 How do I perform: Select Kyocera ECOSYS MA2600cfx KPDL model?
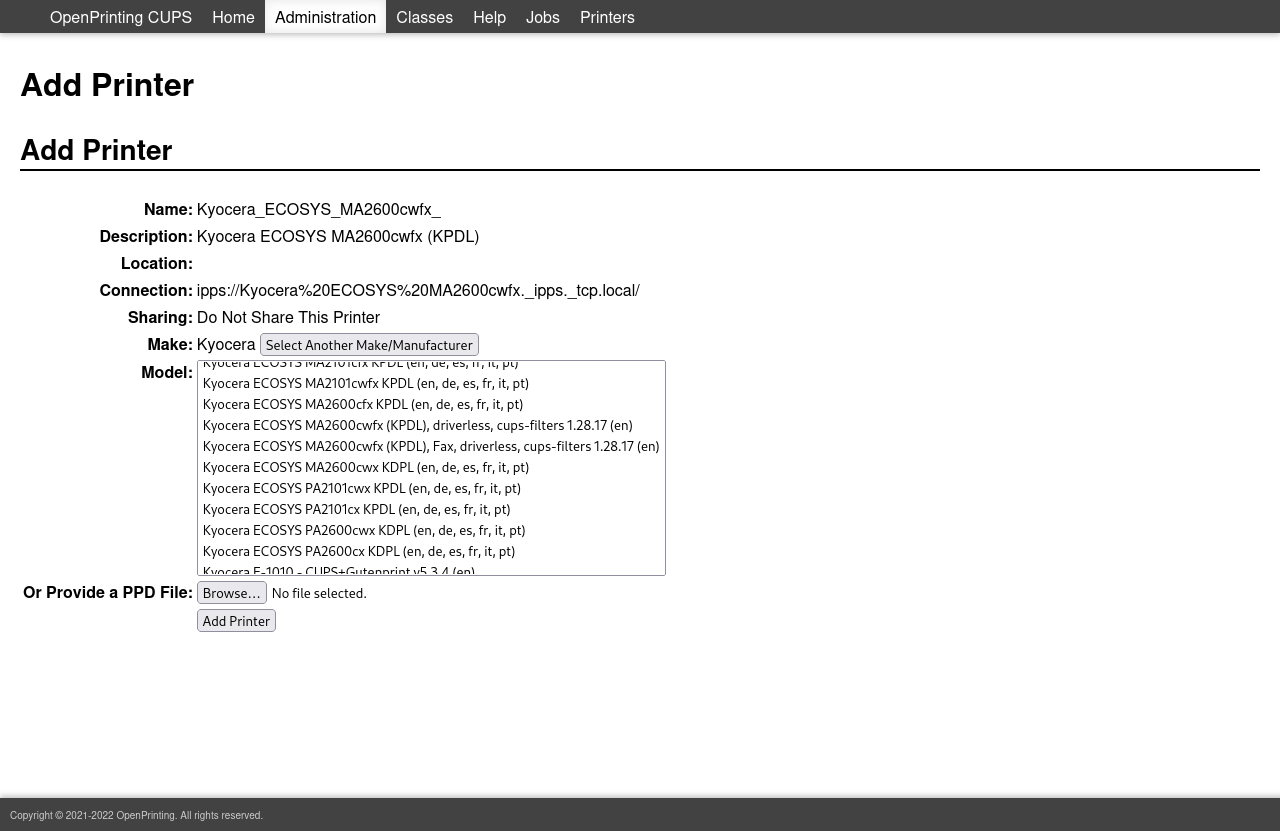(x=362, y=405)
